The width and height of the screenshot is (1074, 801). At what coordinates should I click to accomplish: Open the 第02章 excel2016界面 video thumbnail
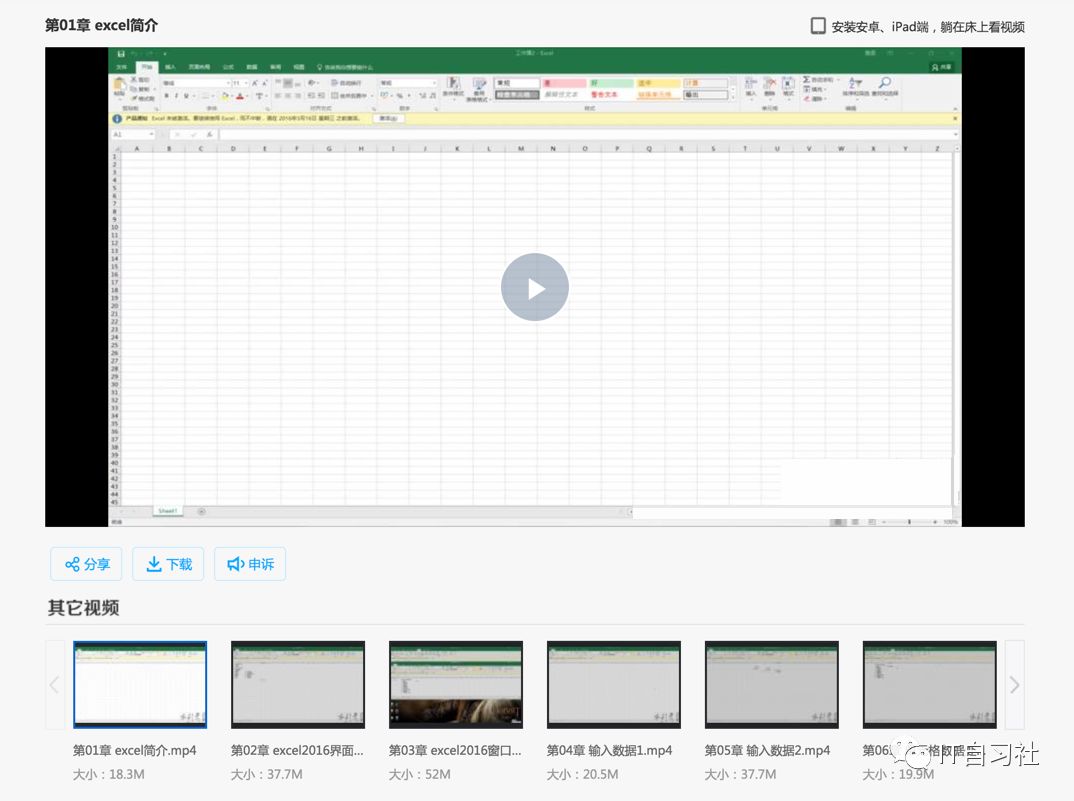(297, 684)
